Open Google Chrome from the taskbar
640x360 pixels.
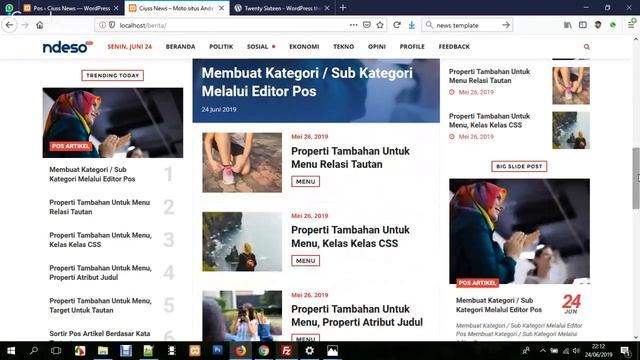pyautogui.click(x=263, y=351)
